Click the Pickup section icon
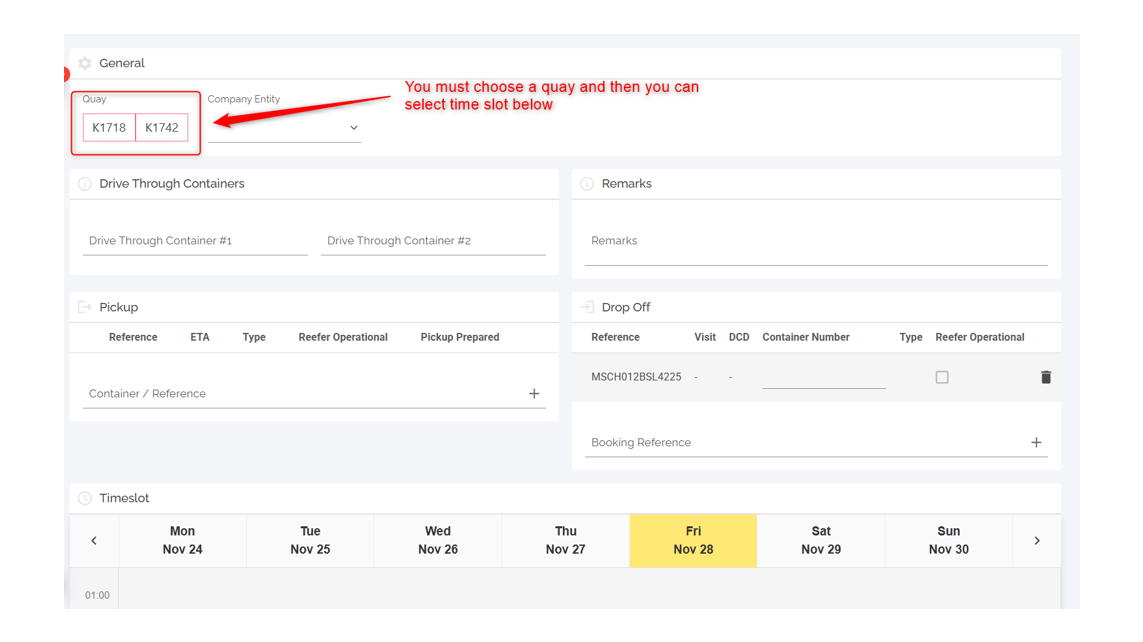The width and height of the screenshot is (1143, 642). [85, 307]
